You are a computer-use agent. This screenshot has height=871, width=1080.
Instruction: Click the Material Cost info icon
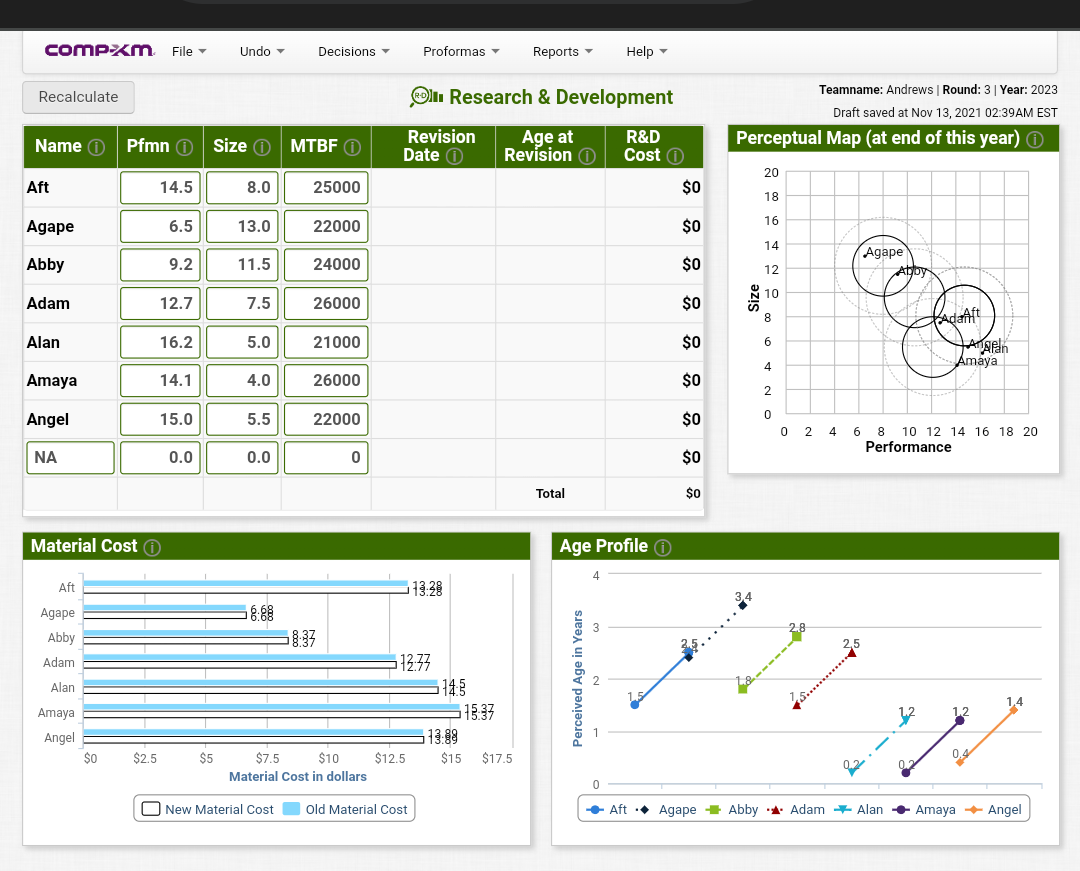[x=151, y=546]
